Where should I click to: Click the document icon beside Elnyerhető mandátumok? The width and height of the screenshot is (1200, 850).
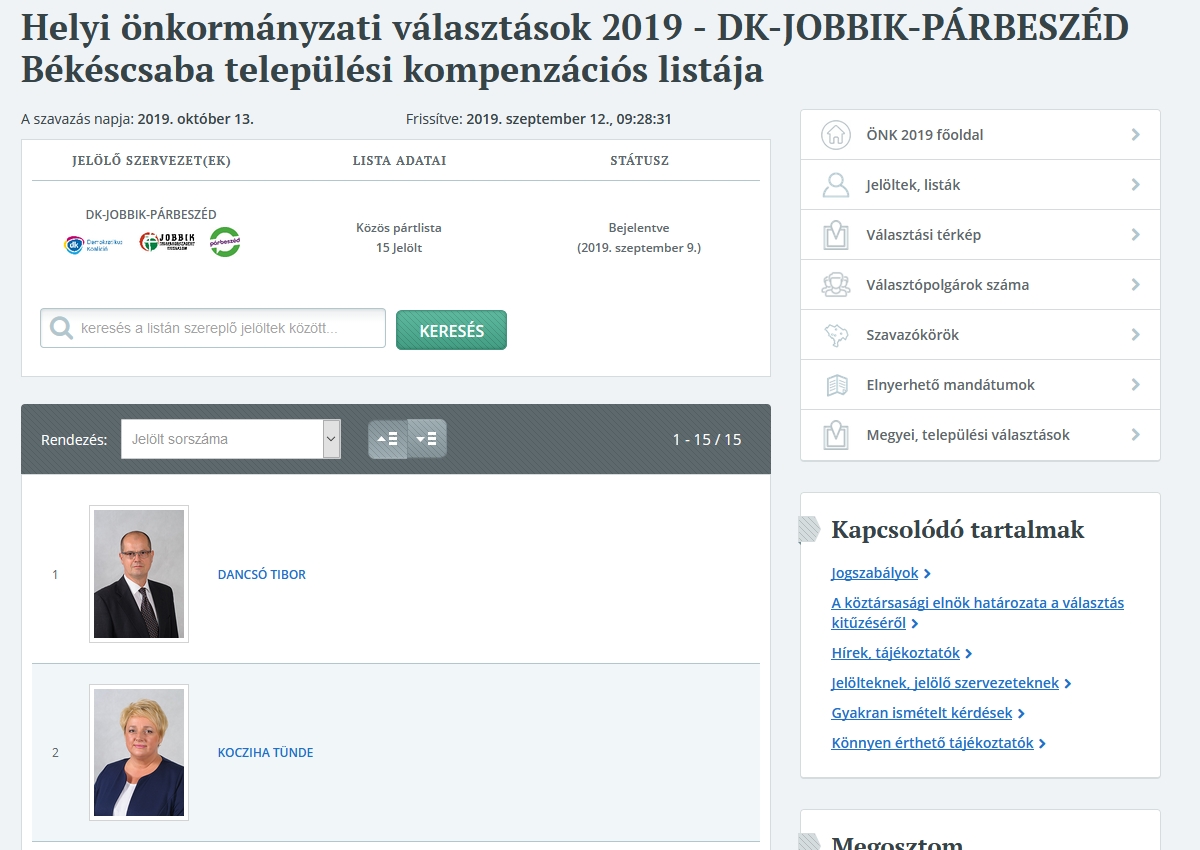coord(836,385)
